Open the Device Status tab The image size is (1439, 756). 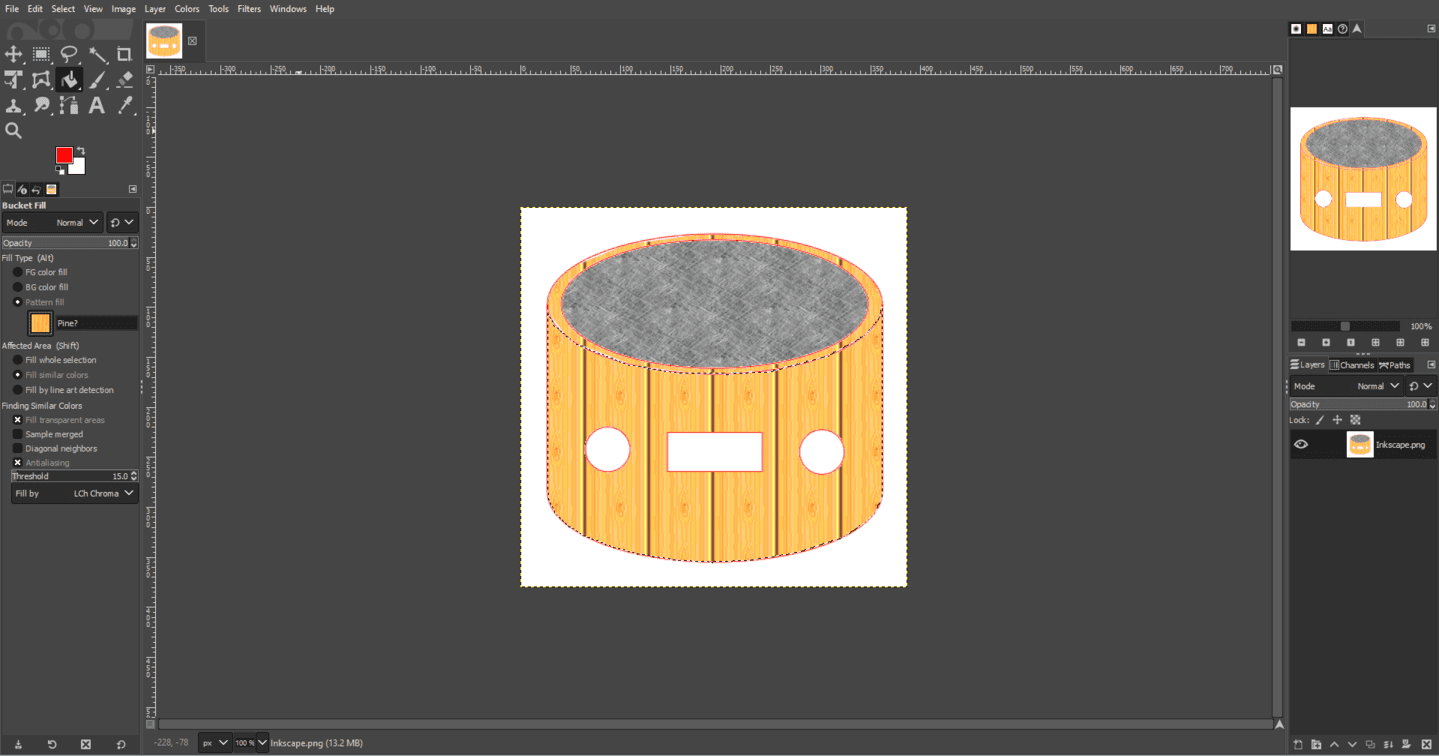pos(22,189)
